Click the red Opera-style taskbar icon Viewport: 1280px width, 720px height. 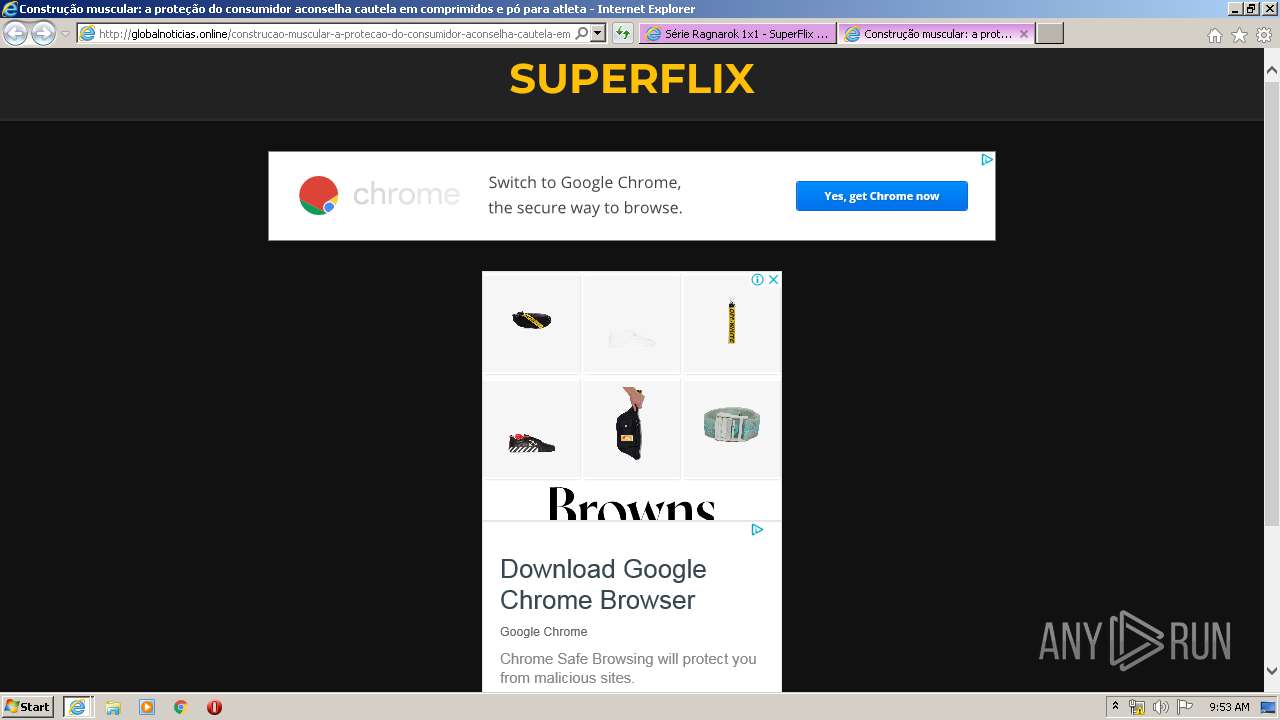(214, 707)
